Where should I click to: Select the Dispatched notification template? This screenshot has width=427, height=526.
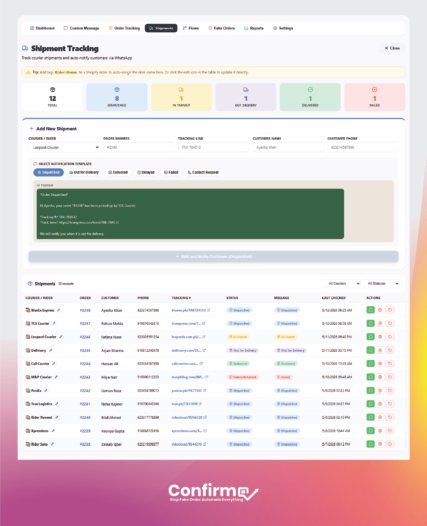(x=49, y=172)
